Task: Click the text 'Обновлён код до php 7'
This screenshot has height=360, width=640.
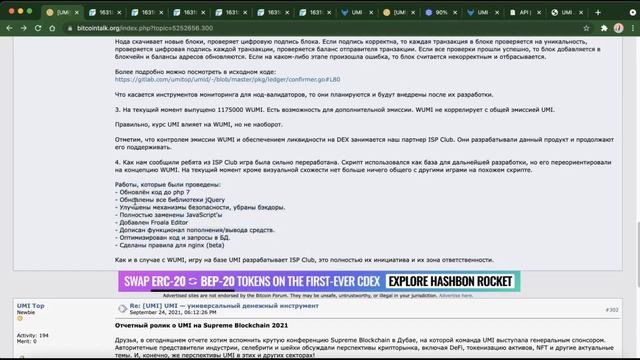Action: point(154,192)
